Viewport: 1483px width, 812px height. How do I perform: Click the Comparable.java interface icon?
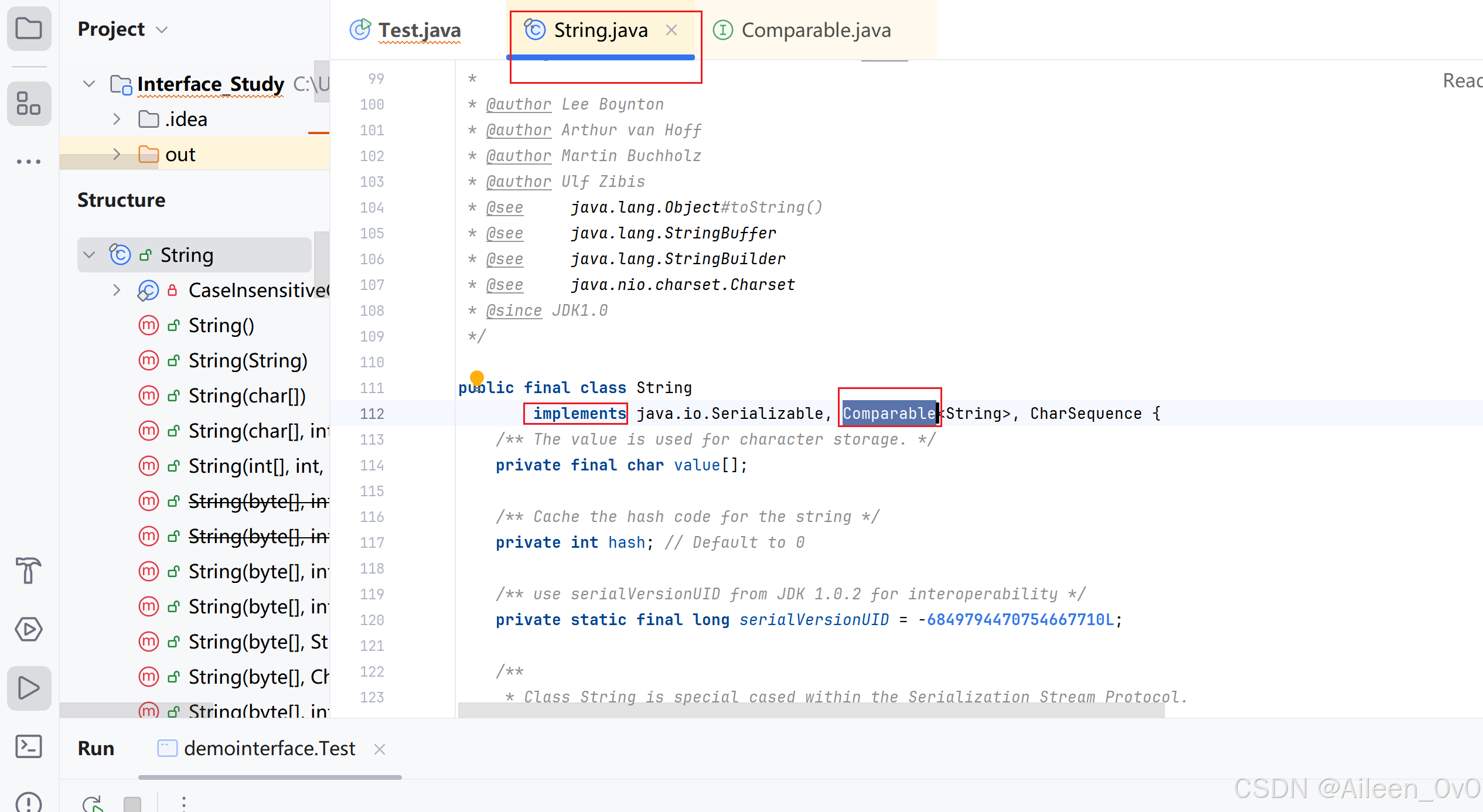pos(723,29)
